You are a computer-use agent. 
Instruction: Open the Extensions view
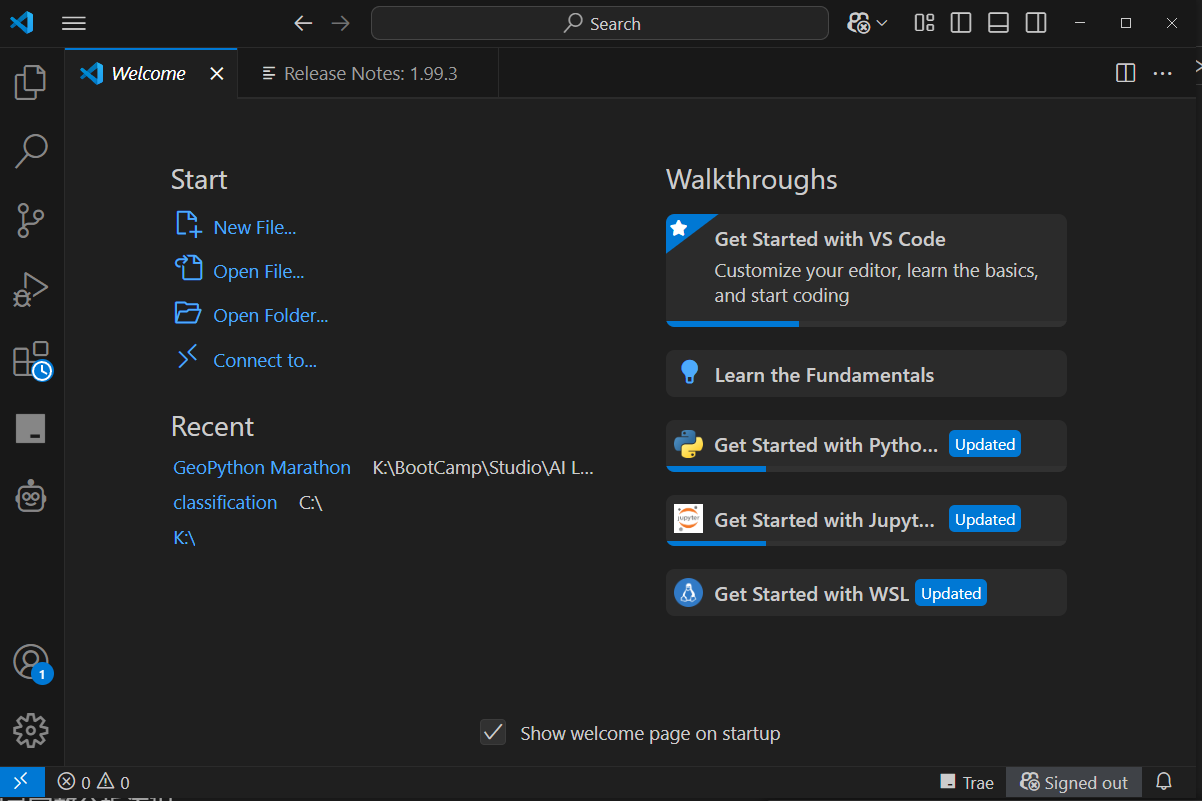(x=31, y=360)
